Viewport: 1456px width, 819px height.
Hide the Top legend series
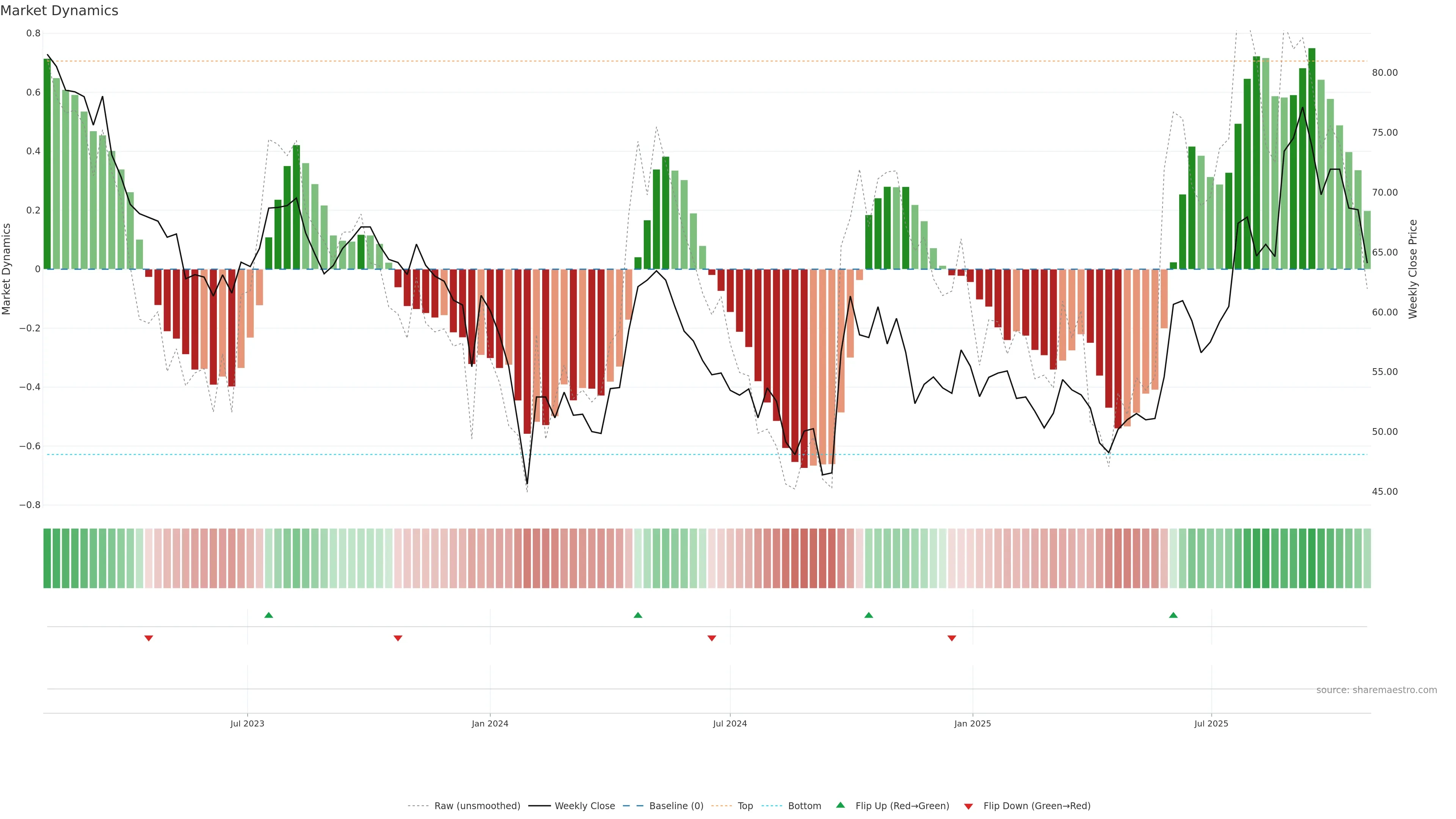point(745,805)
